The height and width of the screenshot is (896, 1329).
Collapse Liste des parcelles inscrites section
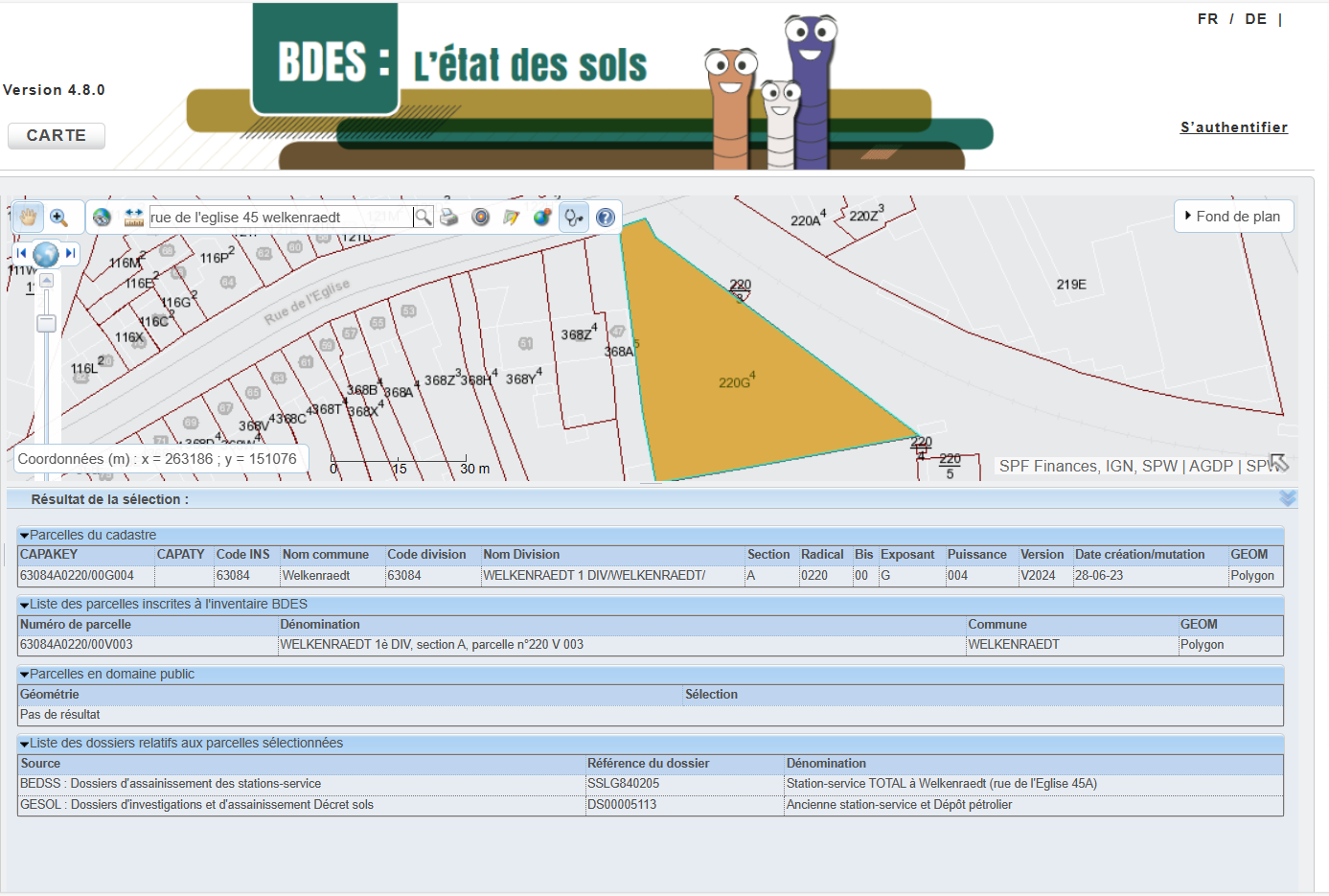(x=25, y=605)
